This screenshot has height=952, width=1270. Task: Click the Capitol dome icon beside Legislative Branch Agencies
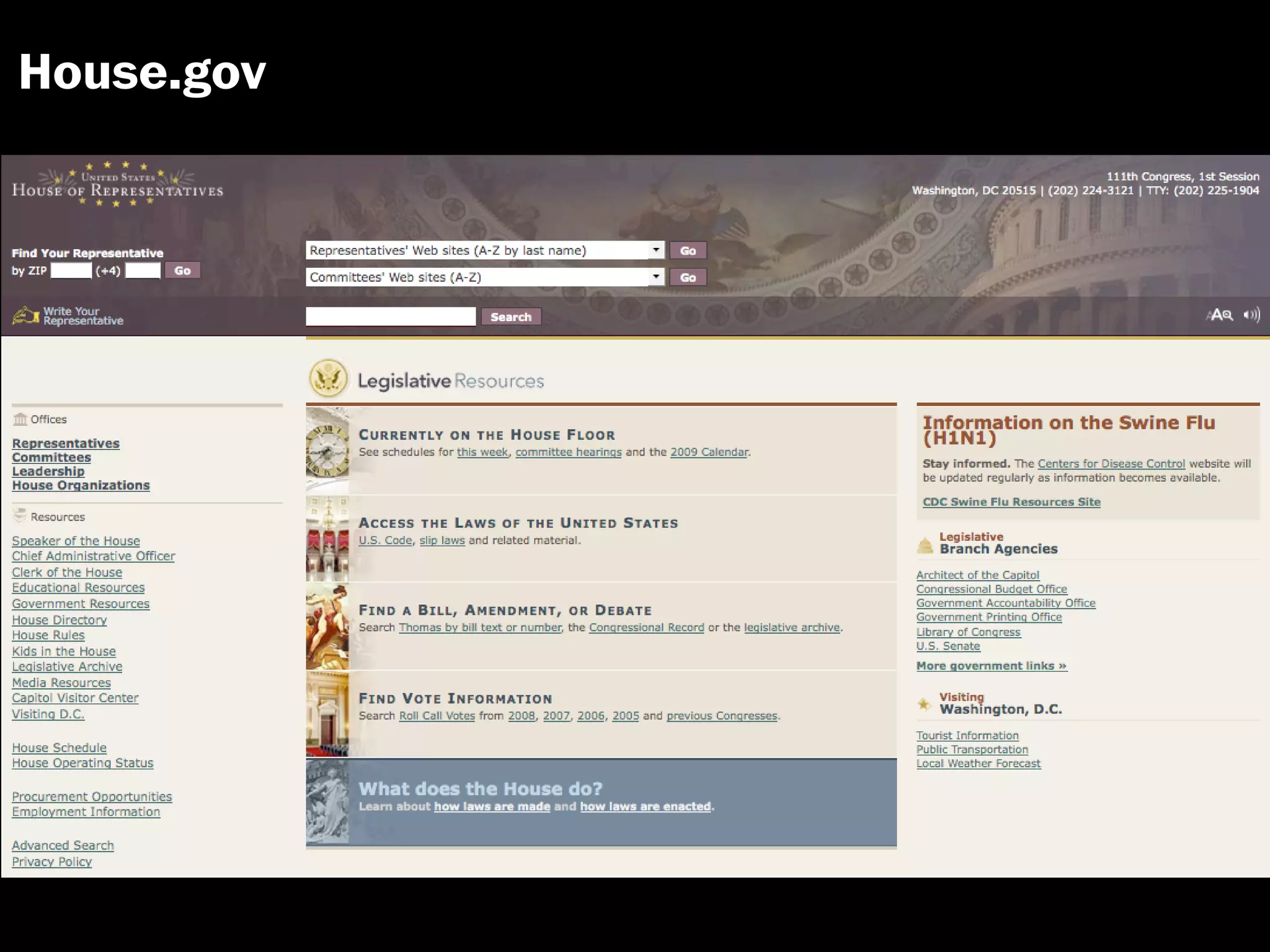pos(925,545)
